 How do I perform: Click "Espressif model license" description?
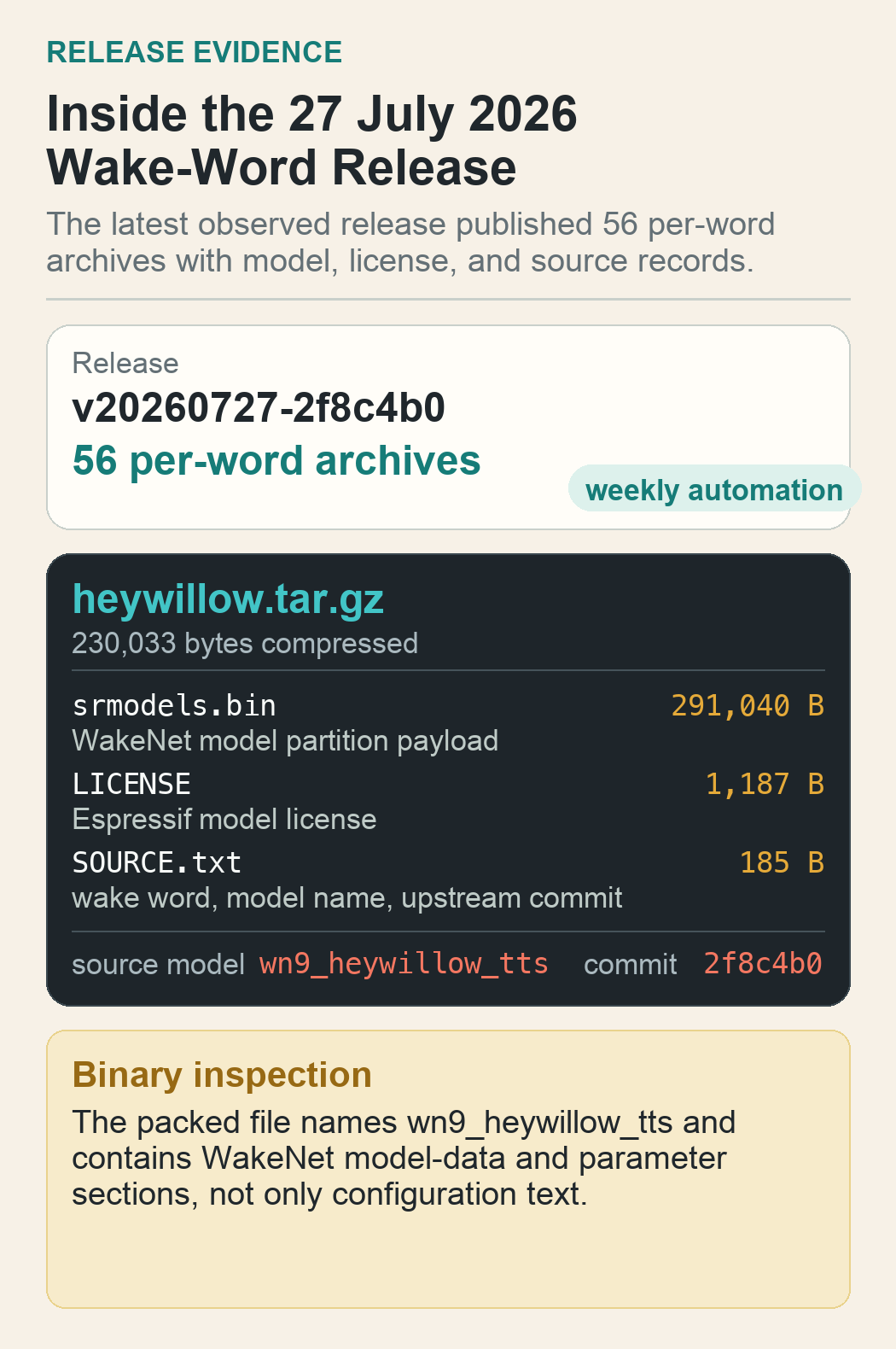pos(224,819)
